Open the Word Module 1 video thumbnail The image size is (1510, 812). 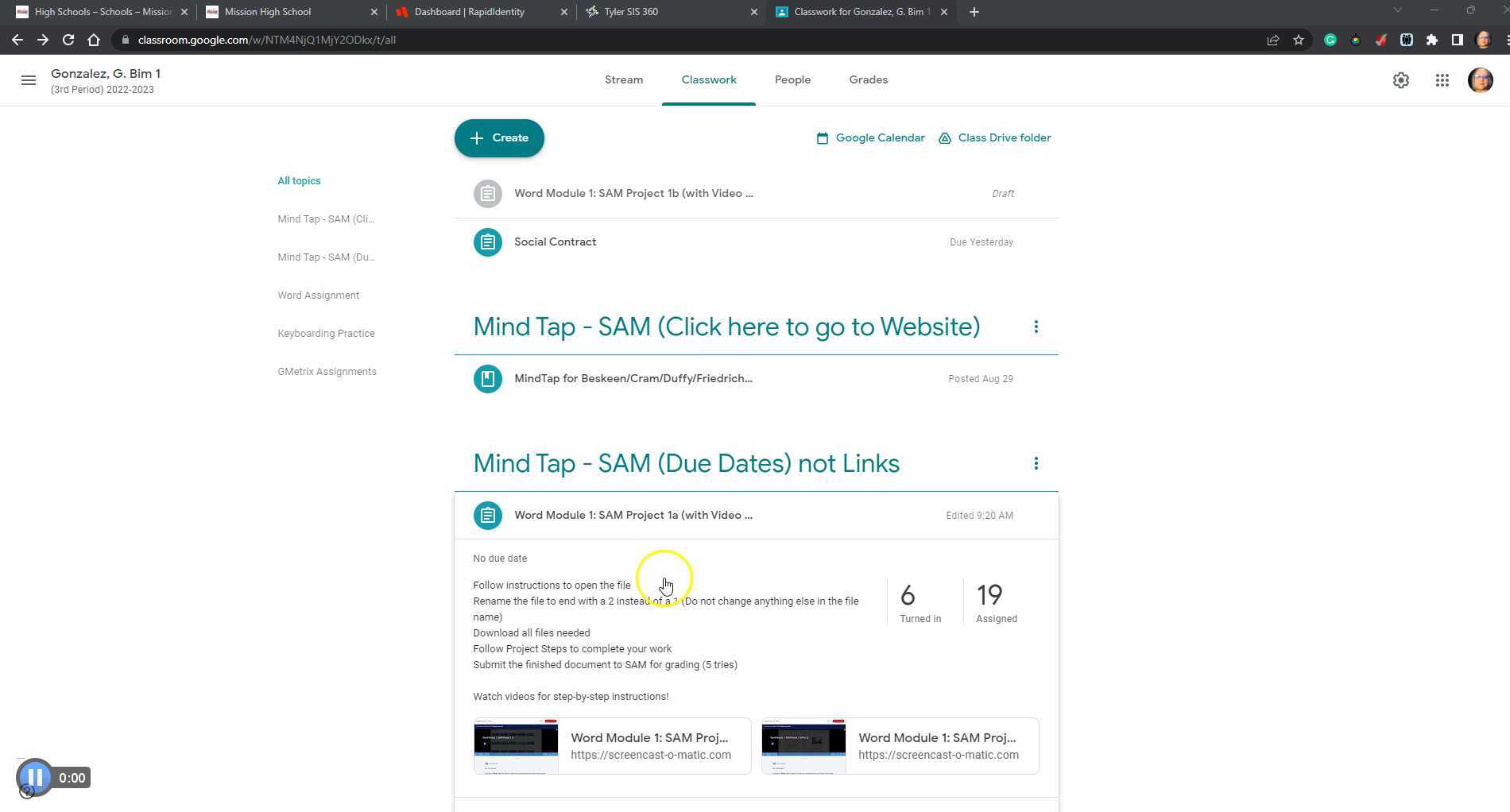tap(516, 745)
